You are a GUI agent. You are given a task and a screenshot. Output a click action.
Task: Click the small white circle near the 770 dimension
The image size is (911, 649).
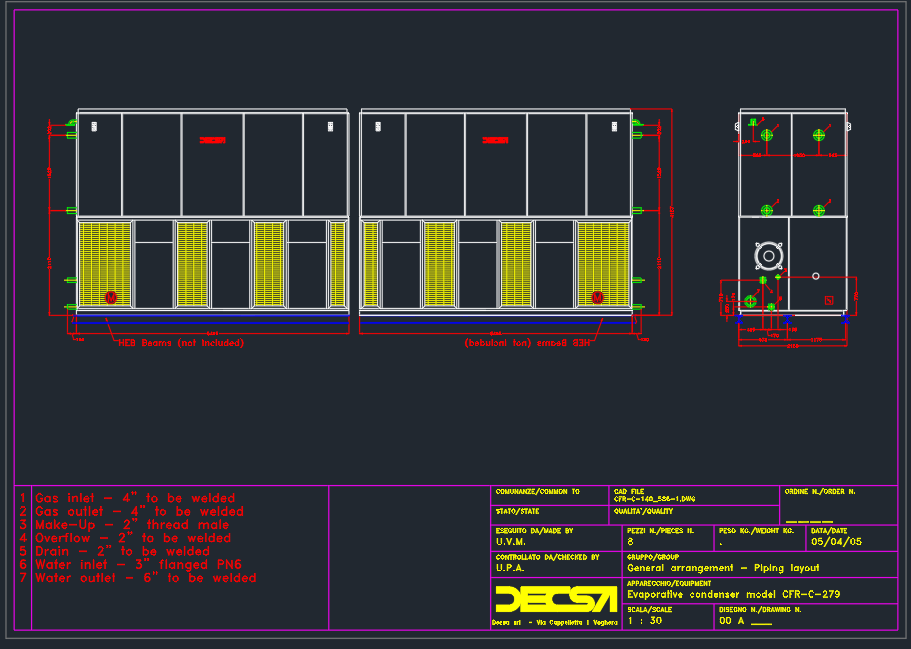[816, 276]
